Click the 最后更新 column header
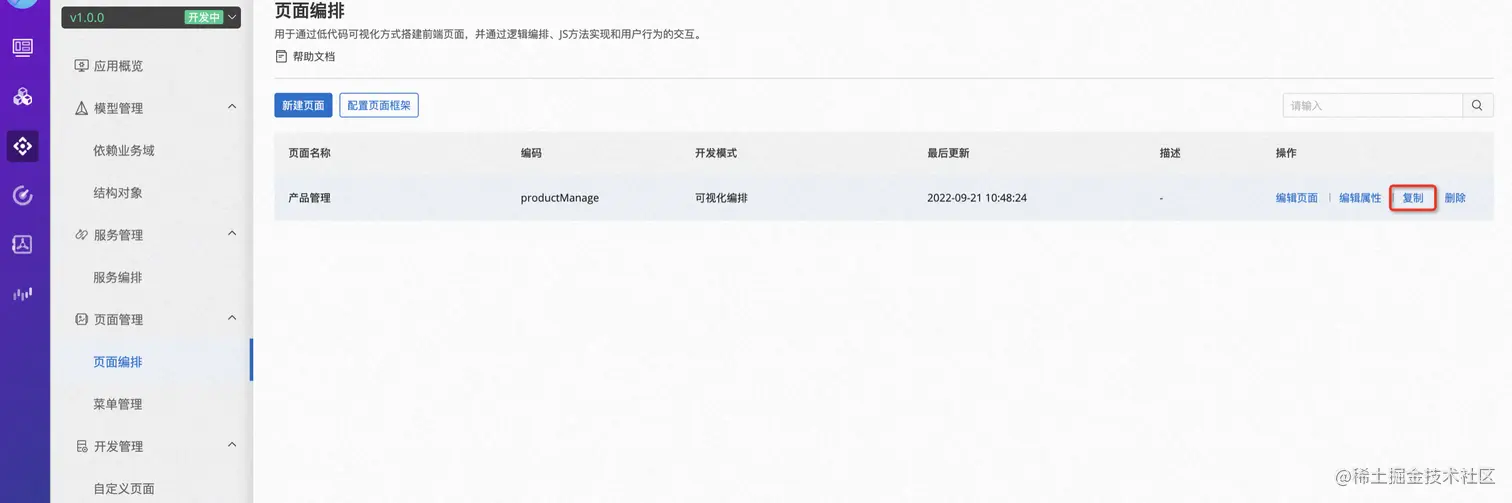1512x503 pixels. 948,153
